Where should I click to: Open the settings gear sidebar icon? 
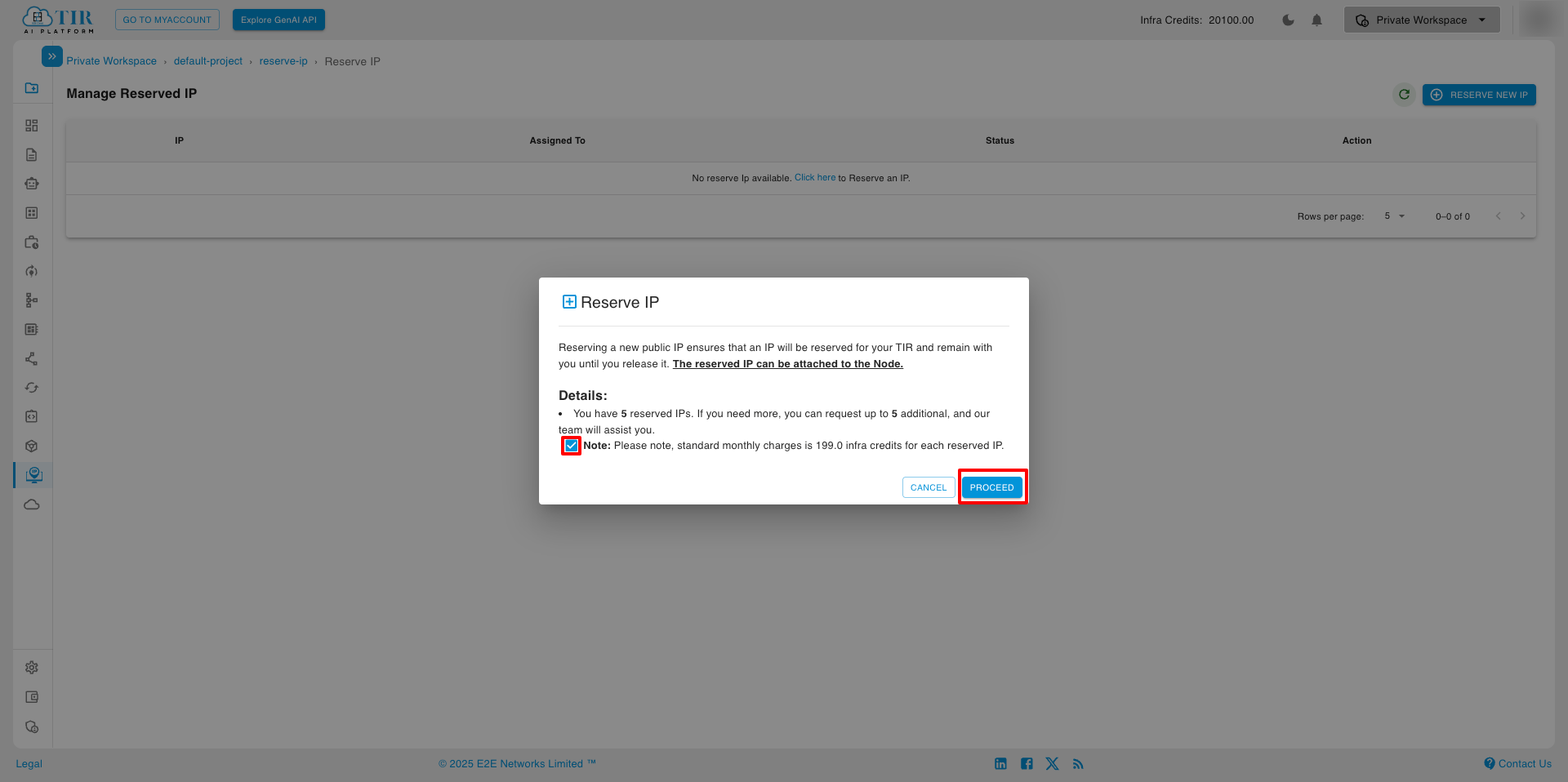pos(32,668)
